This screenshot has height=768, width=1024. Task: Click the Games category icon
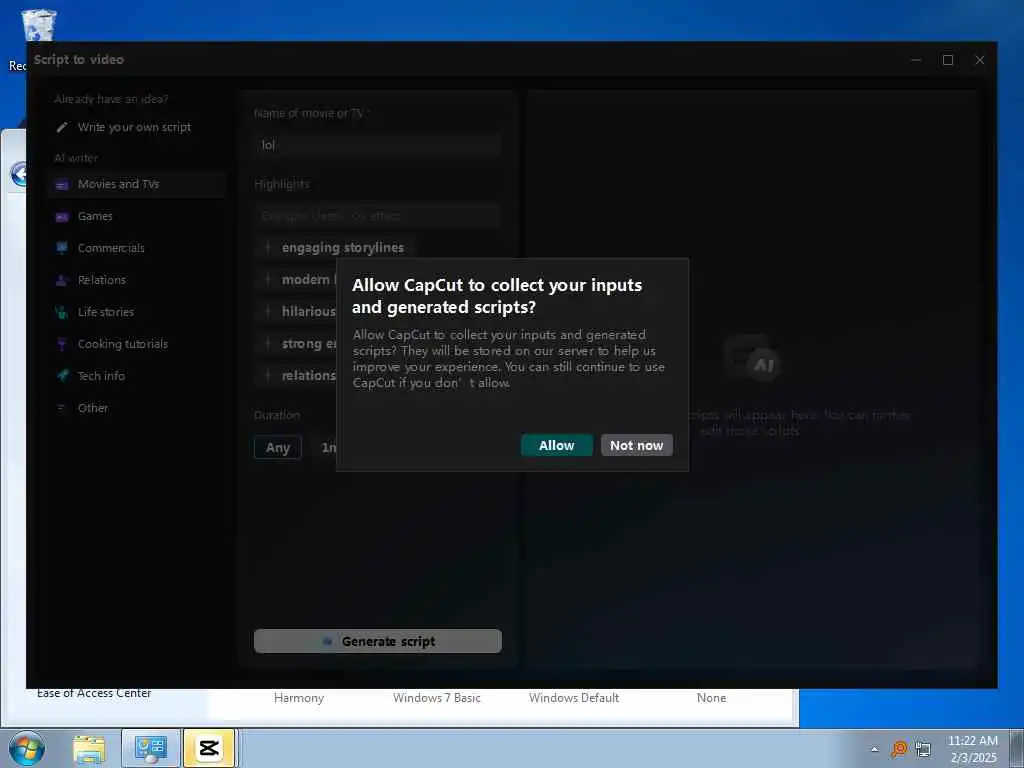(x=62, y=217)
